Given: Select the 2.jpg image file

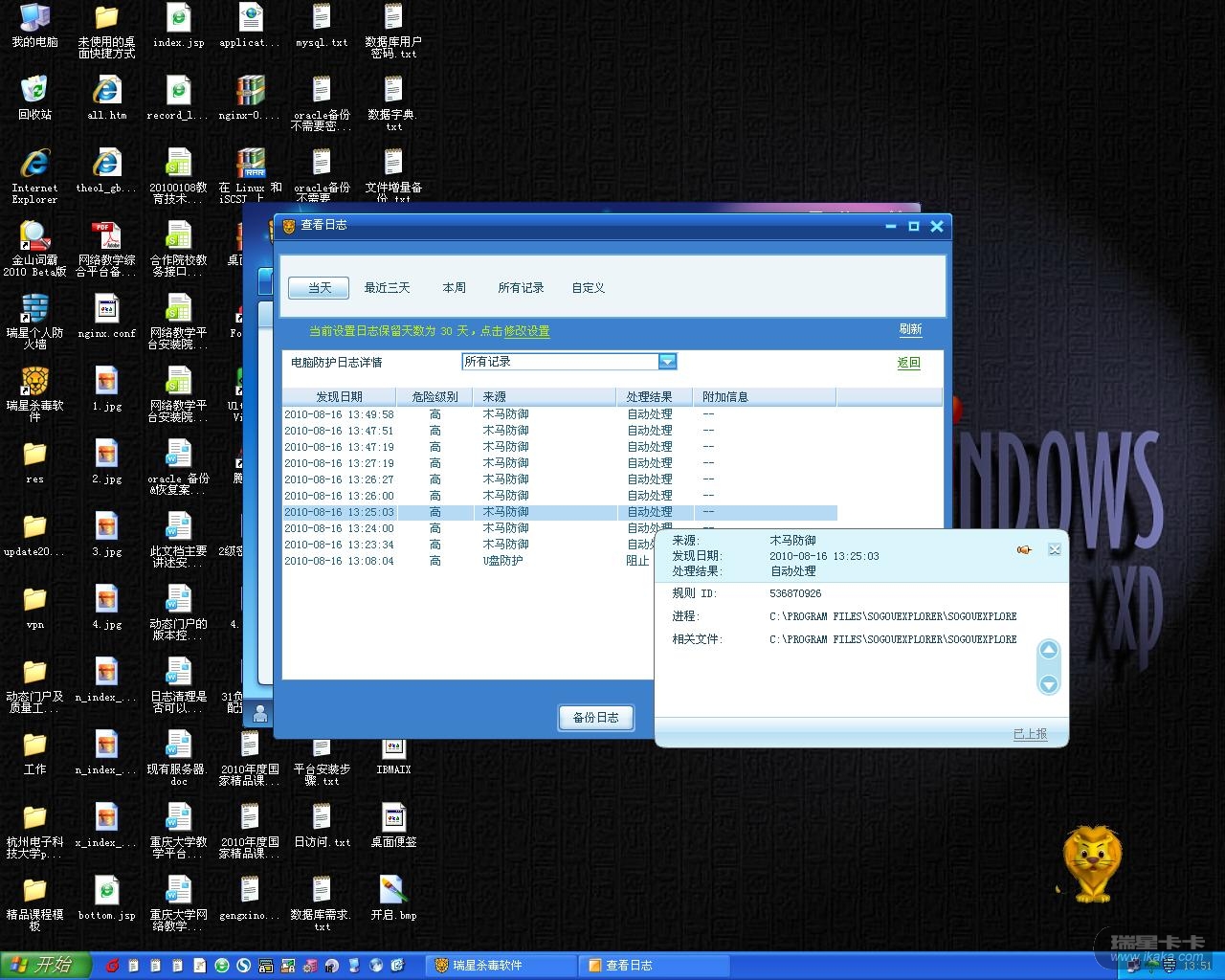Looking at the screenshot, I should tap(107, 462).
